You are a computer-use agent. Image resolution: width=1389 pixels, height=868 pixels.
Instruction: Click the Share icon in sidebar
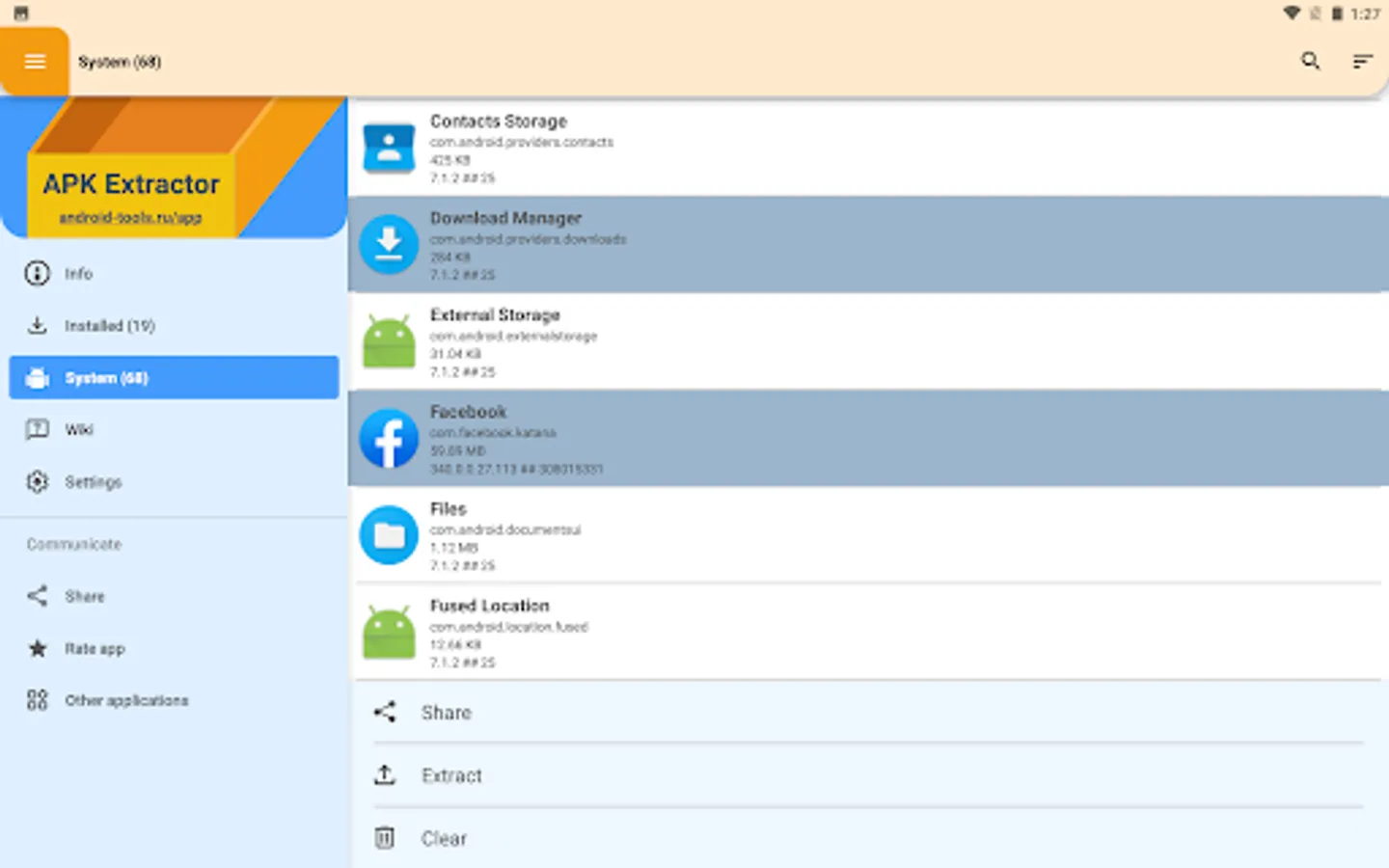[x=37, y=596]
